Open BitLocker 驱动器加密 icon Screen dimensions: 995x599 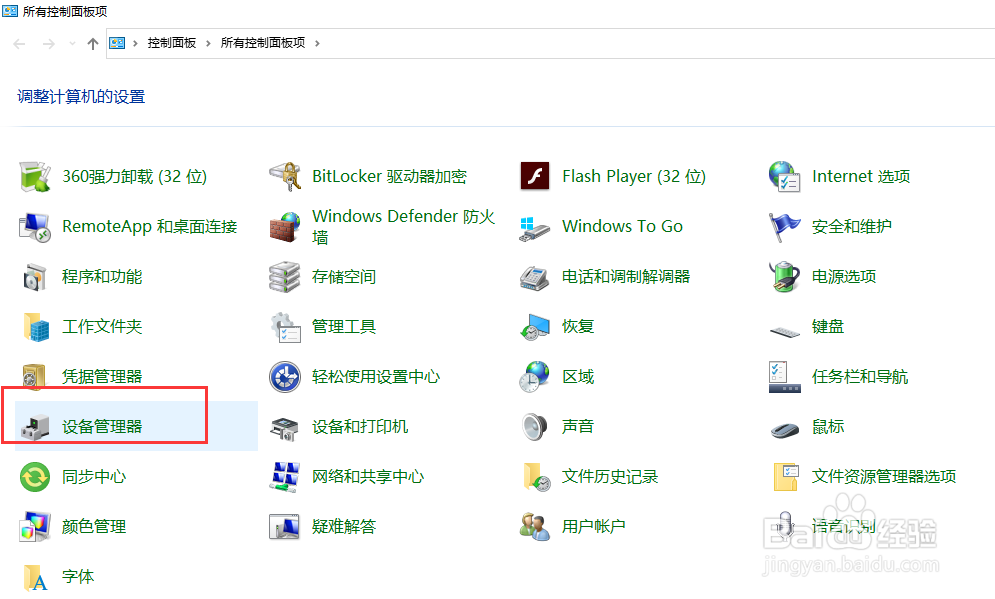coord(285,176)
